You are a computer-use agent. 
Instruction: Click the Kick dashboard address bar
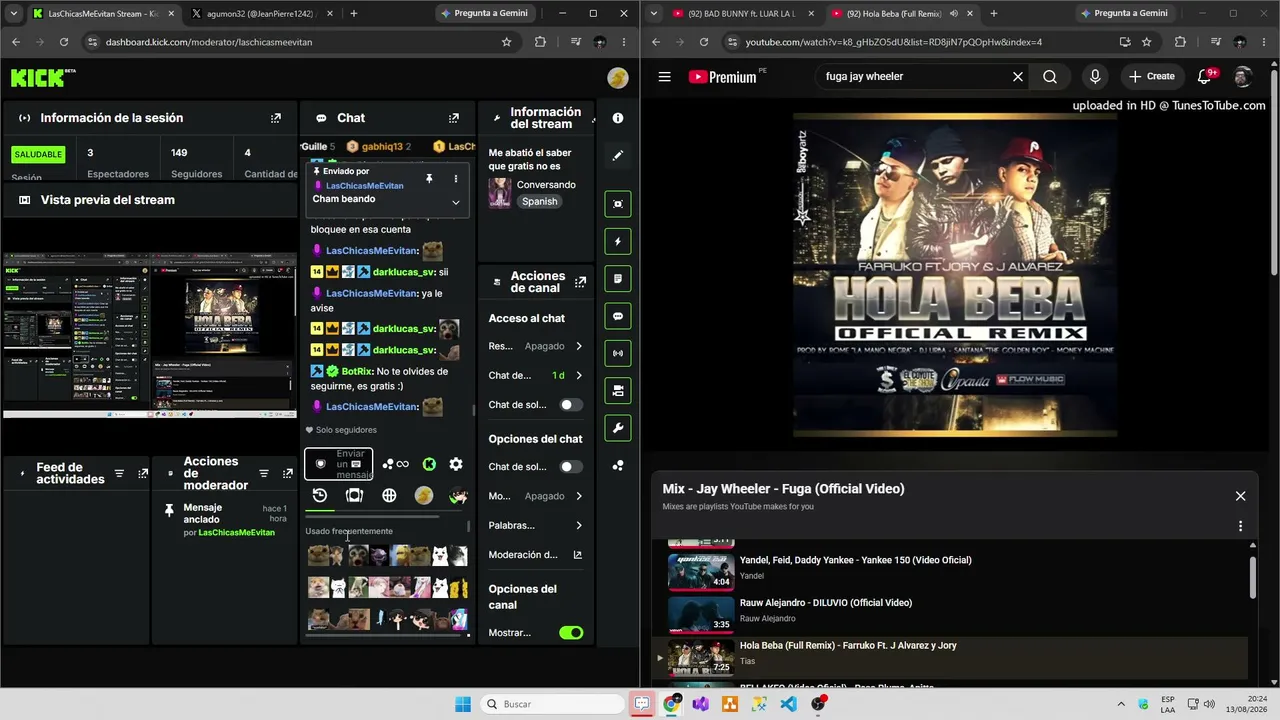298,42
